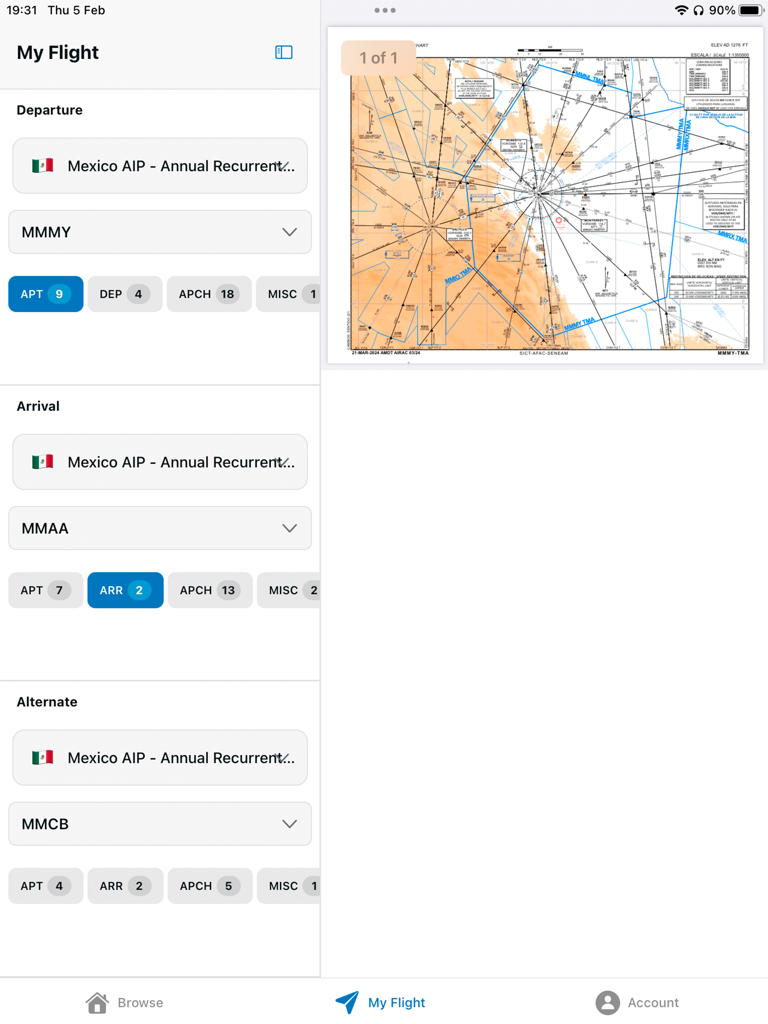Tap the battery indicator
Image resolution: width=768 pixels, height=1024 pixels.
[x=751, y=10]
